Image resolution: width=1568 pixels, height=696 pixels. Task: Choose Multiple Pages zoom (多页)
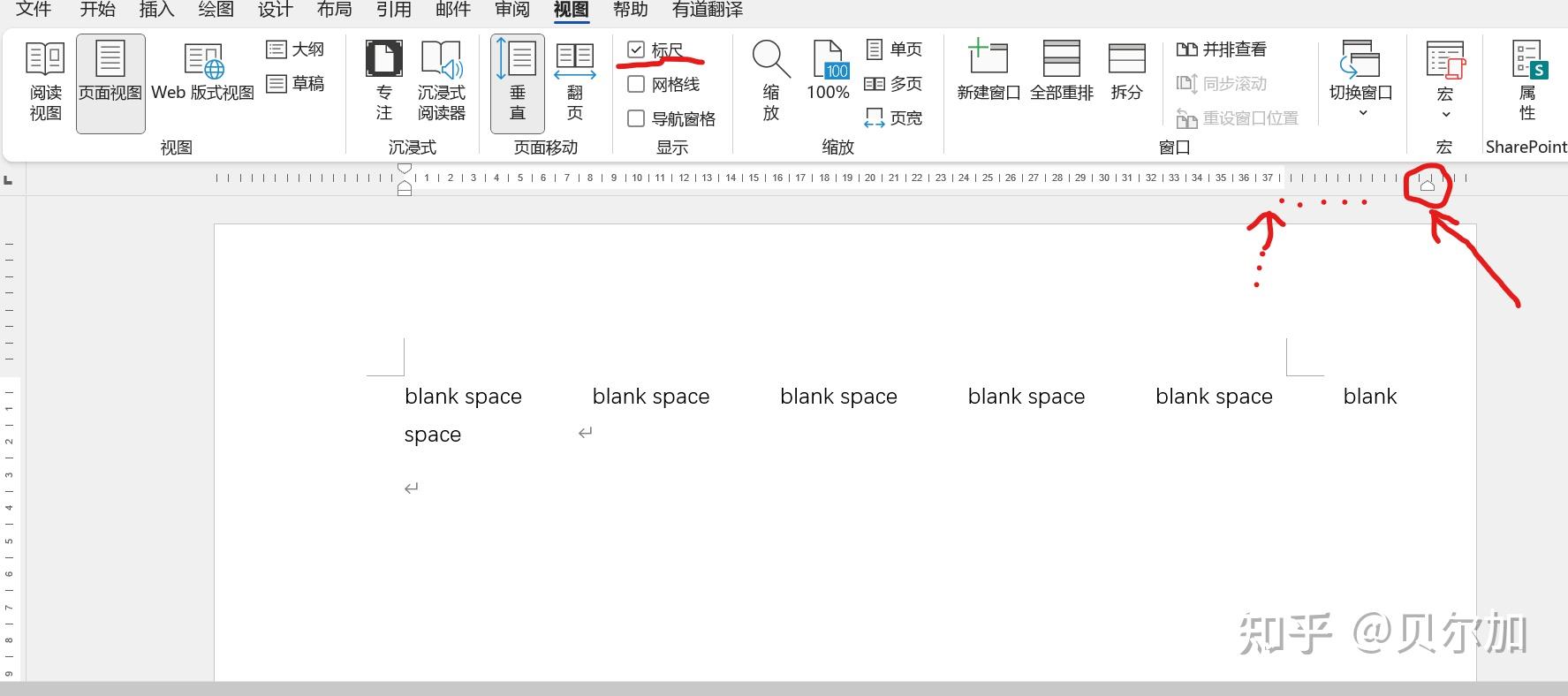[x=894, y=84]
